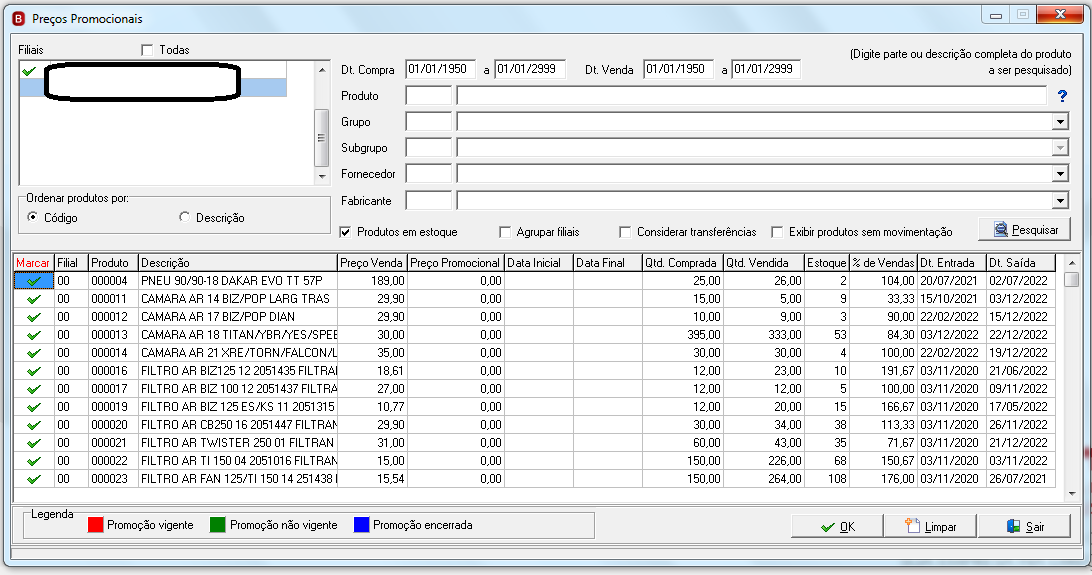Click product grid scrollbar up arrow
The height and width of the screenshot is (575, 1092).
click(1072, 263)
